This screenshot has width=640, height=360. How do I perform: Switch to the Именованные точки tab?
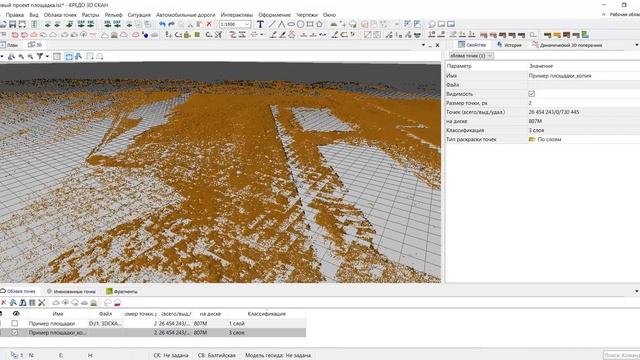[x=71, y=291]
